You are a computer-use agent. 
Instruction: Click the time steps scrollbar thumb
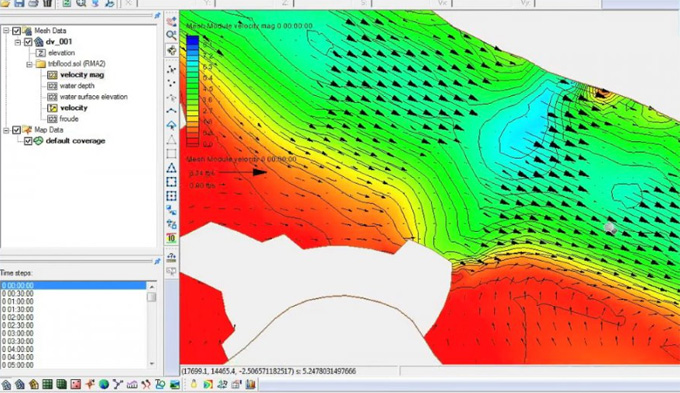152,297
